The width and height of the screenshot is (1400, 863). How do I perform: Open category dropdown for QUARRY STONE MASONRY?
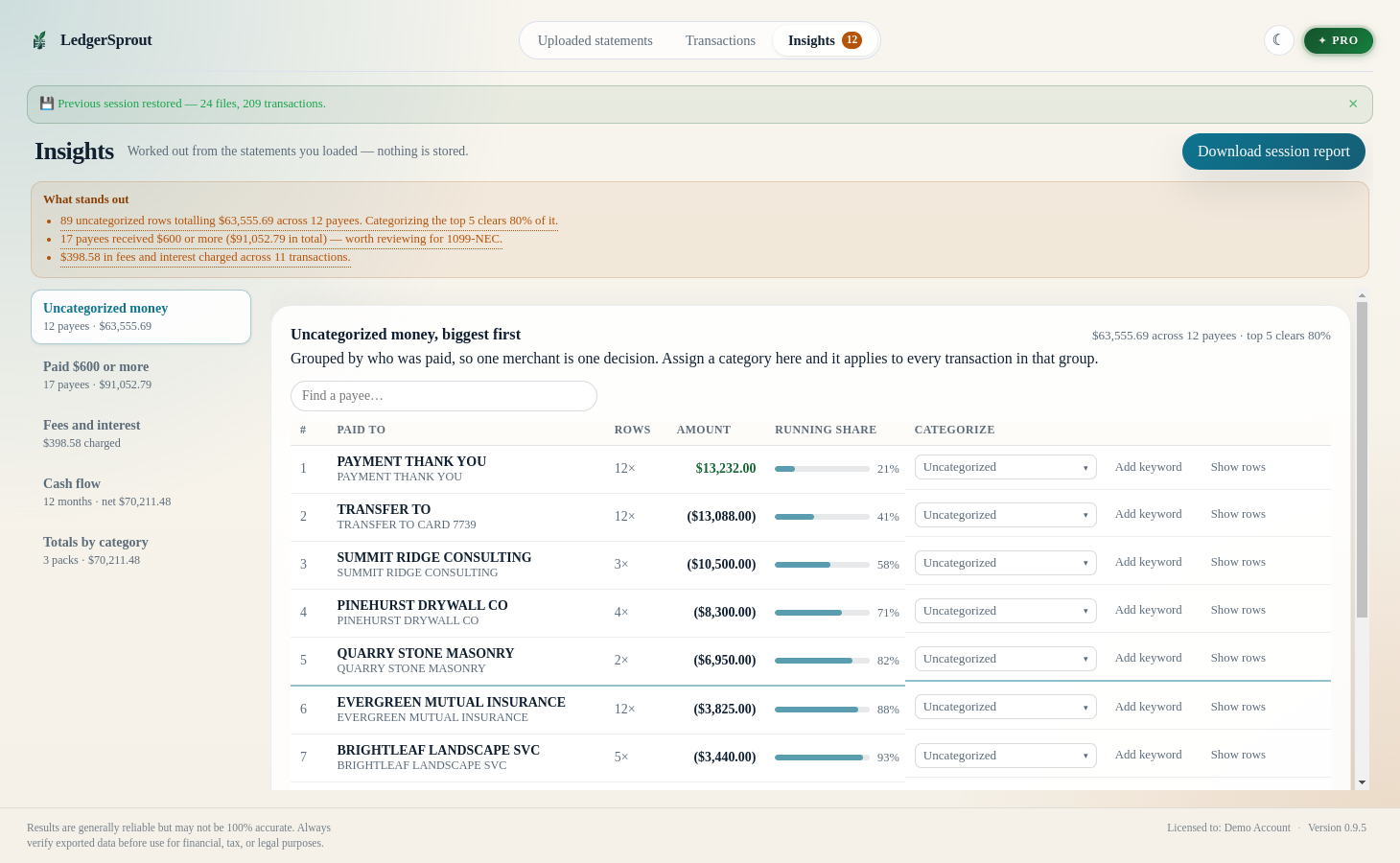click(1005, 659)
